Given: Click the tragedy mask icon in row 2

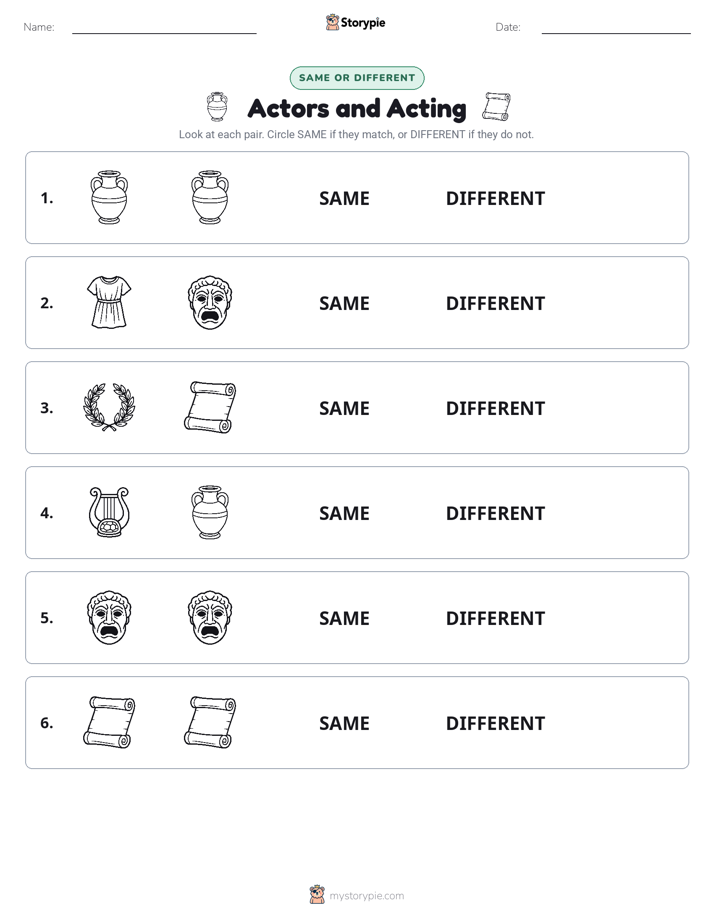Looking at the screenshot, I should (210, 302).
